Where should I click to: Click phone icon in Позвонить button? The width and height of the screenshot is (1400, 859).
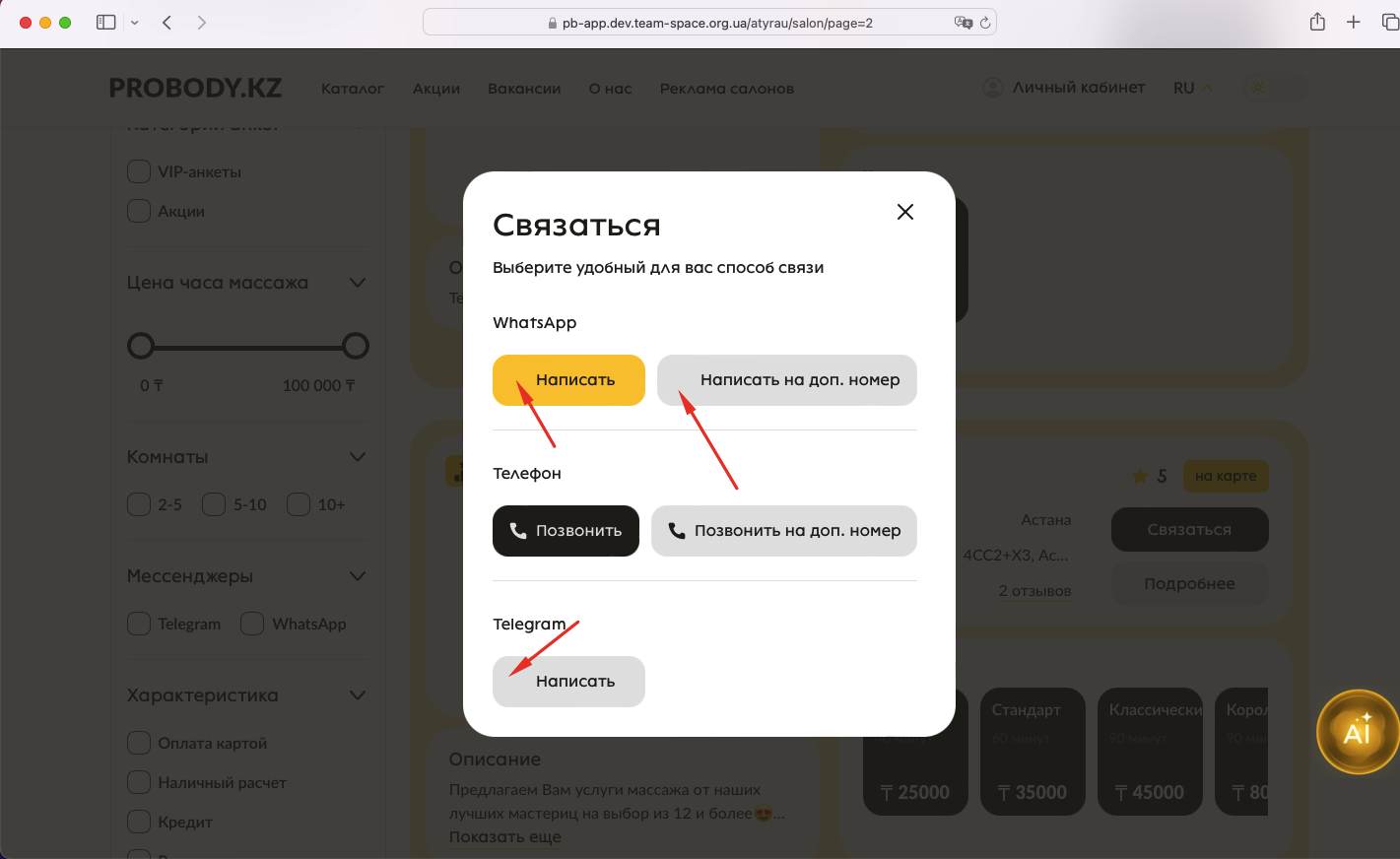click(518, 531)
